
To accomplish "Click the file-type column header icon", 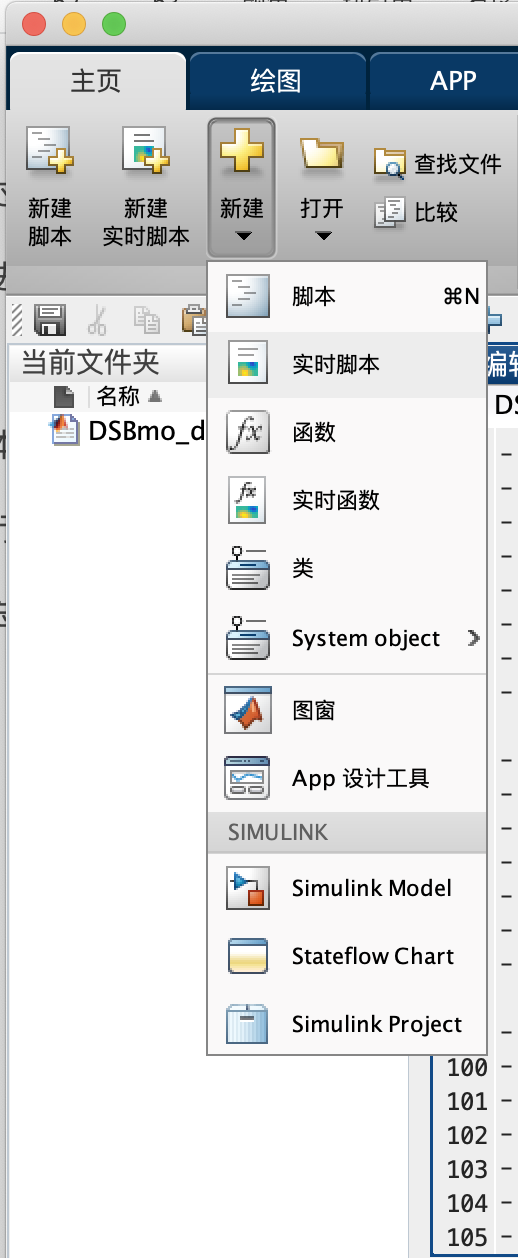I will point(64,397).
